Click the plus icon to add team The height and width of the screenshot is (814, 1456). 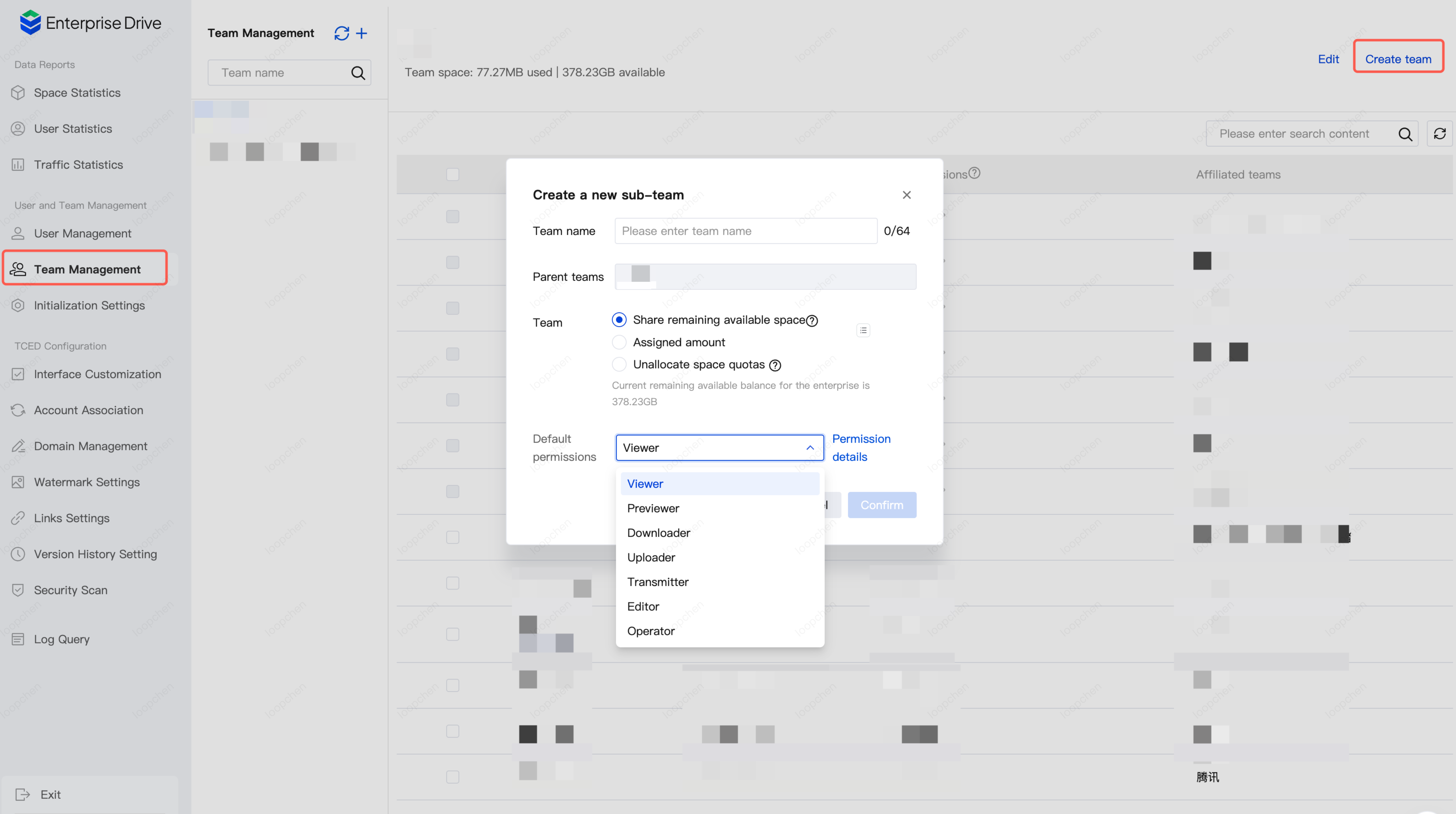click(x=362, y=33)
